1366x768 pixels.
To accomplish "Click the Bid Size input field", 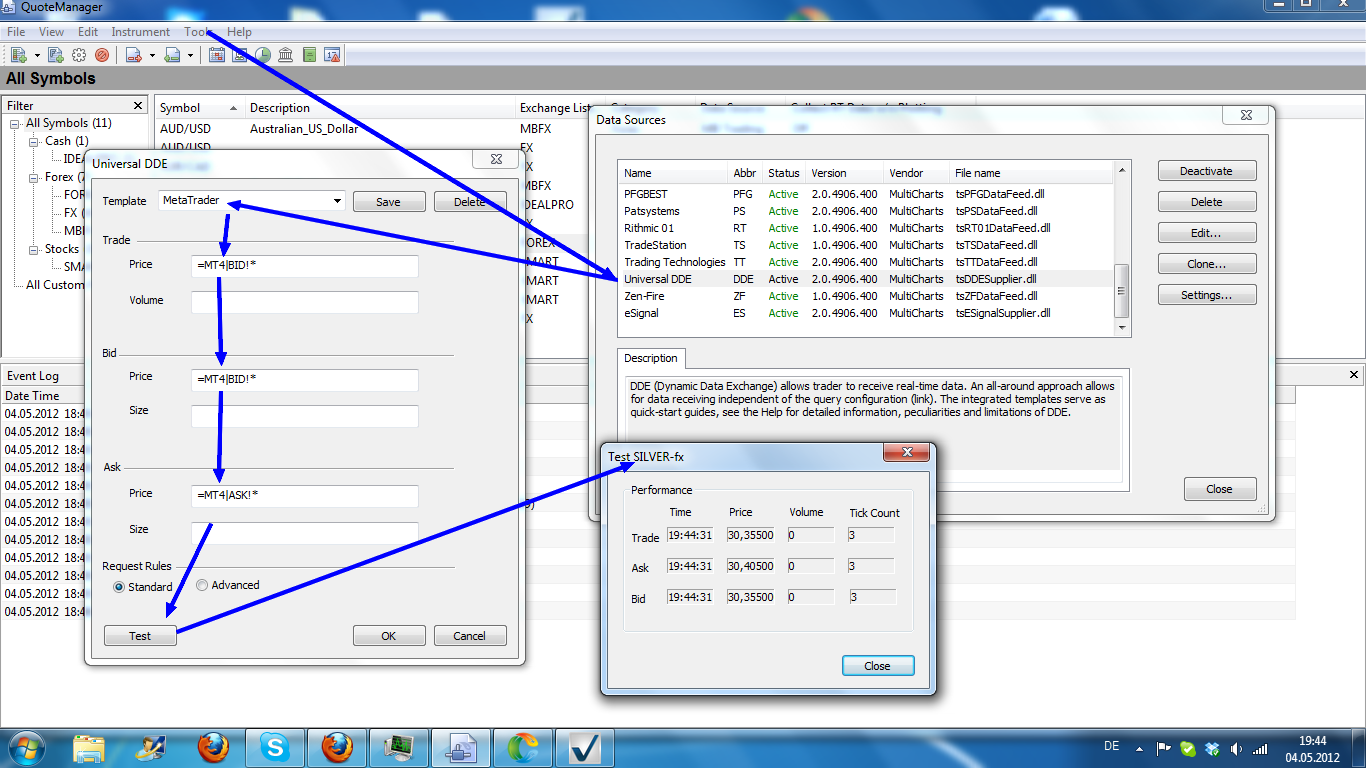I will coord(304,416).
